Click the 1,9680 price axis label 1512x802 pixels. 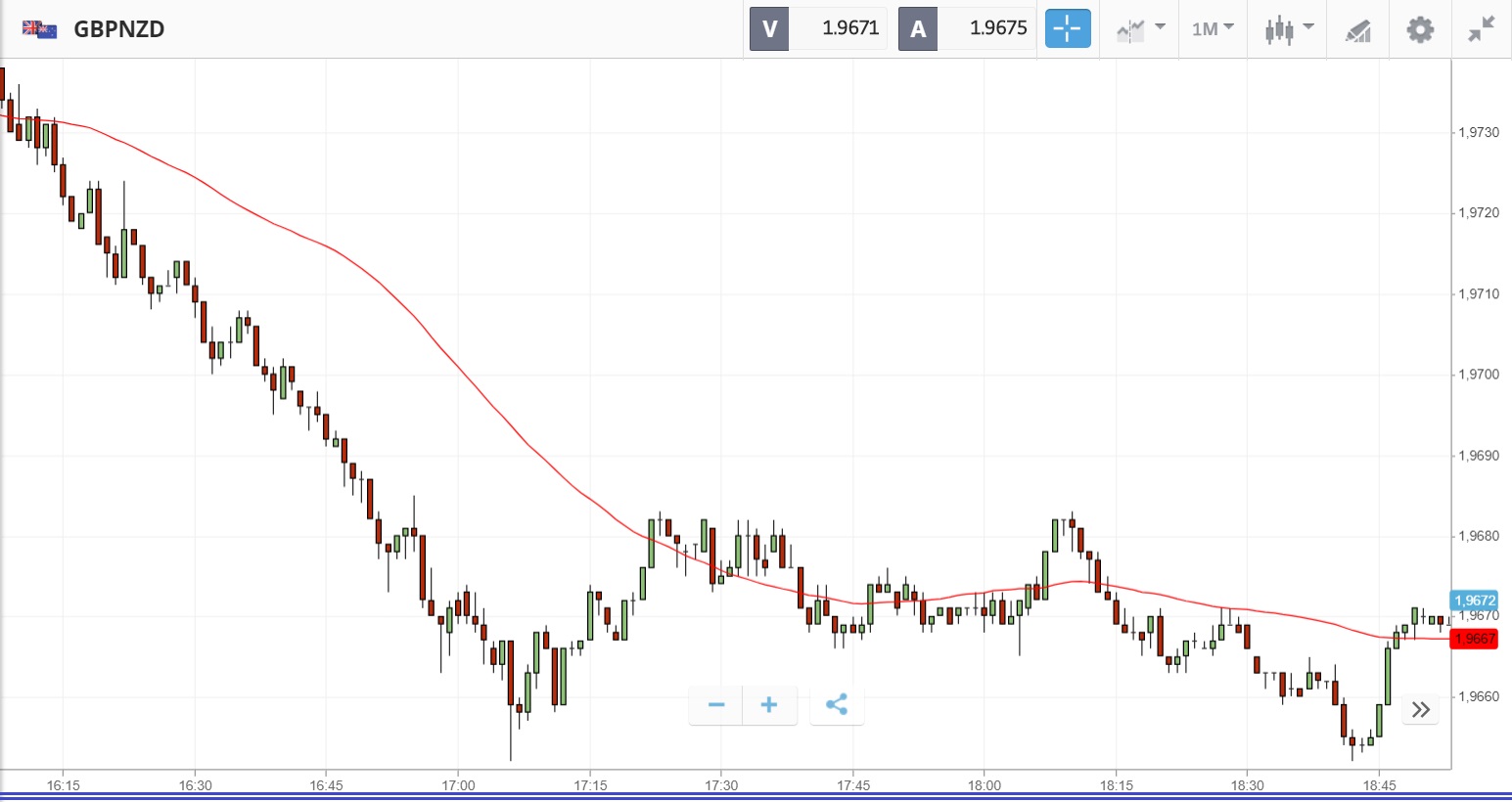click(1478, 535)
